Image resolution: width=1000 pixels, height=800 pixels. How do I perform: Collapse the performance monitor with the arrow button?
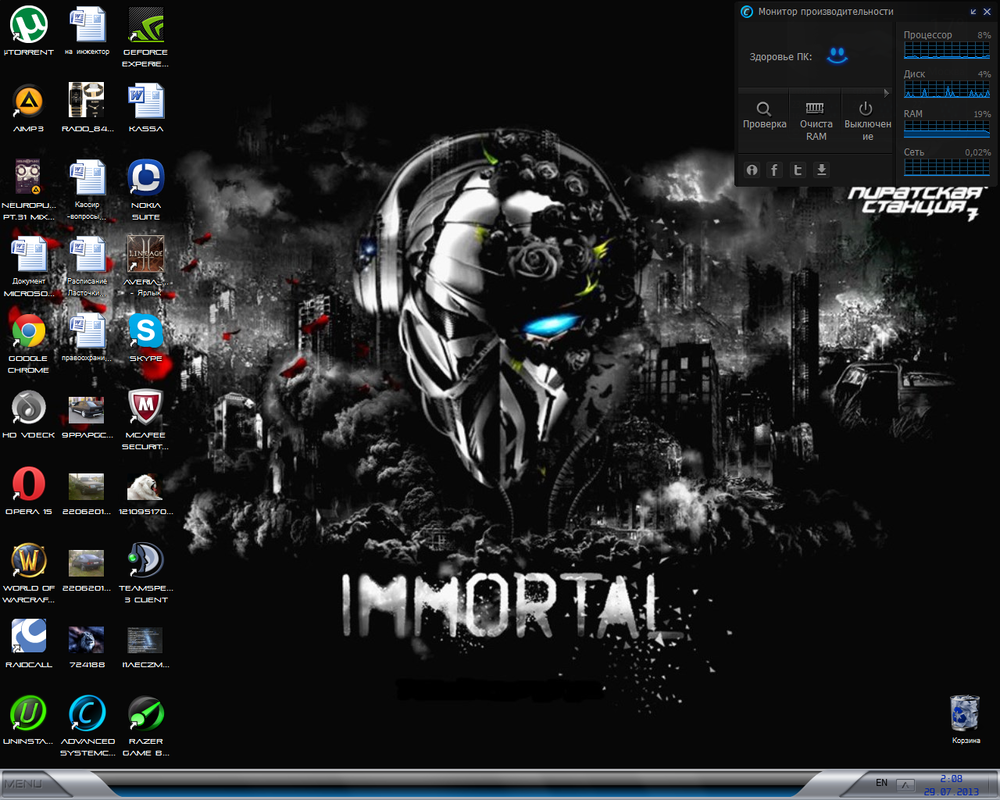point(973,12)
